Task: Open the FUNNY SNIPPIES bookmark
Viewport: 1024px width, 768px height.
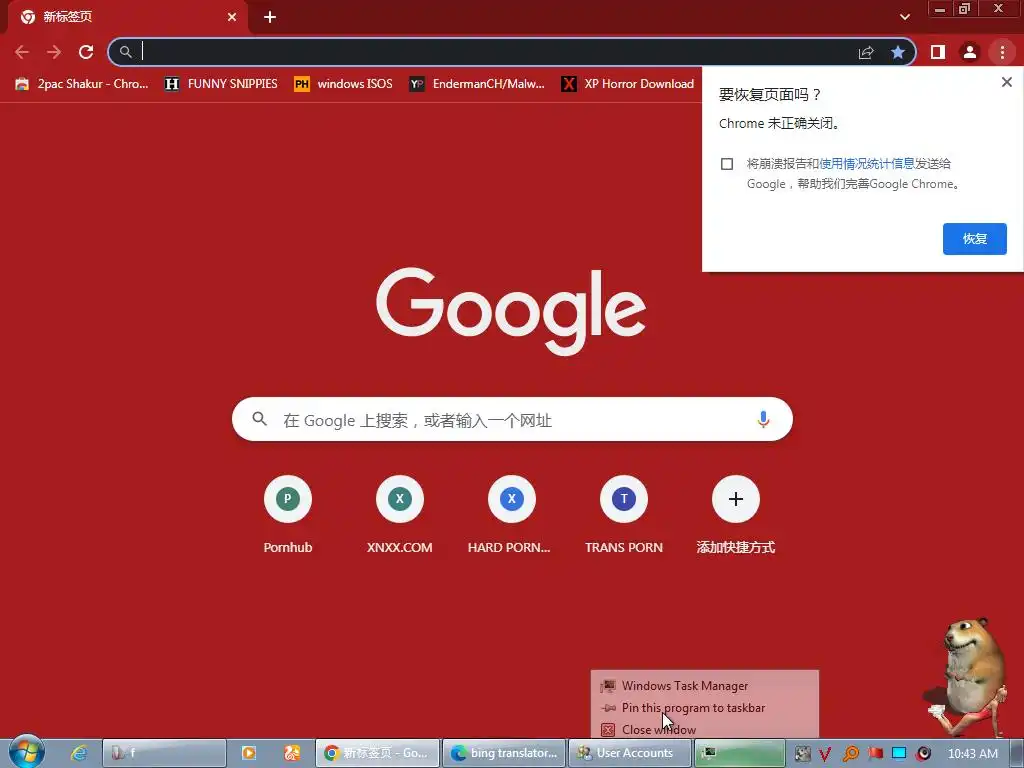Action: tap(221, 84)
